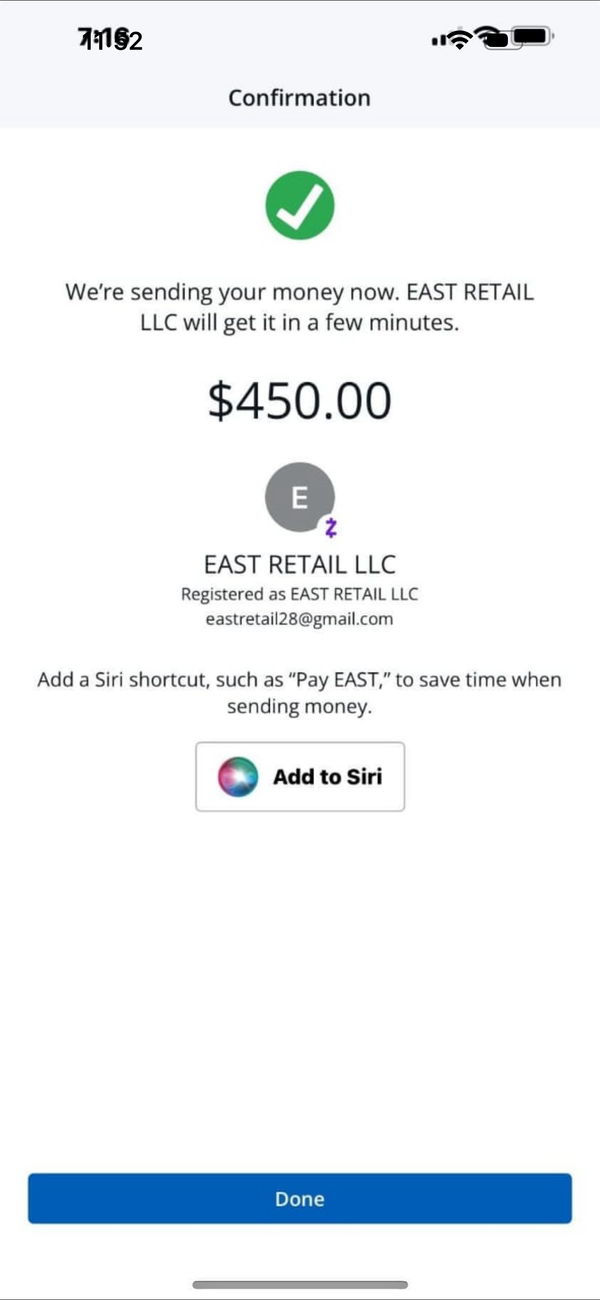Tap the Siri shortcut suggestion text
This screenshot has height=1300, width=600.
click(x=300, y=693)
